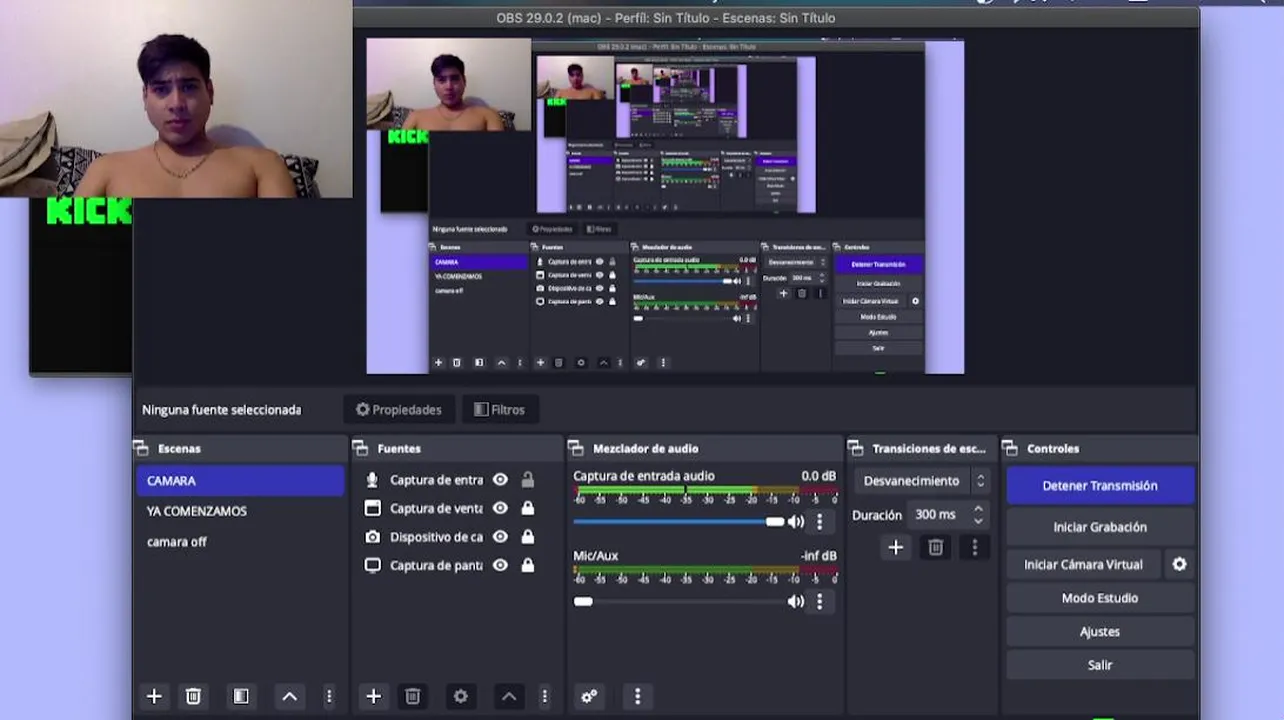The image size is (1284, 720).
Task: Switch to YA COMENZAMOS scene
Action: coord(240,511)
